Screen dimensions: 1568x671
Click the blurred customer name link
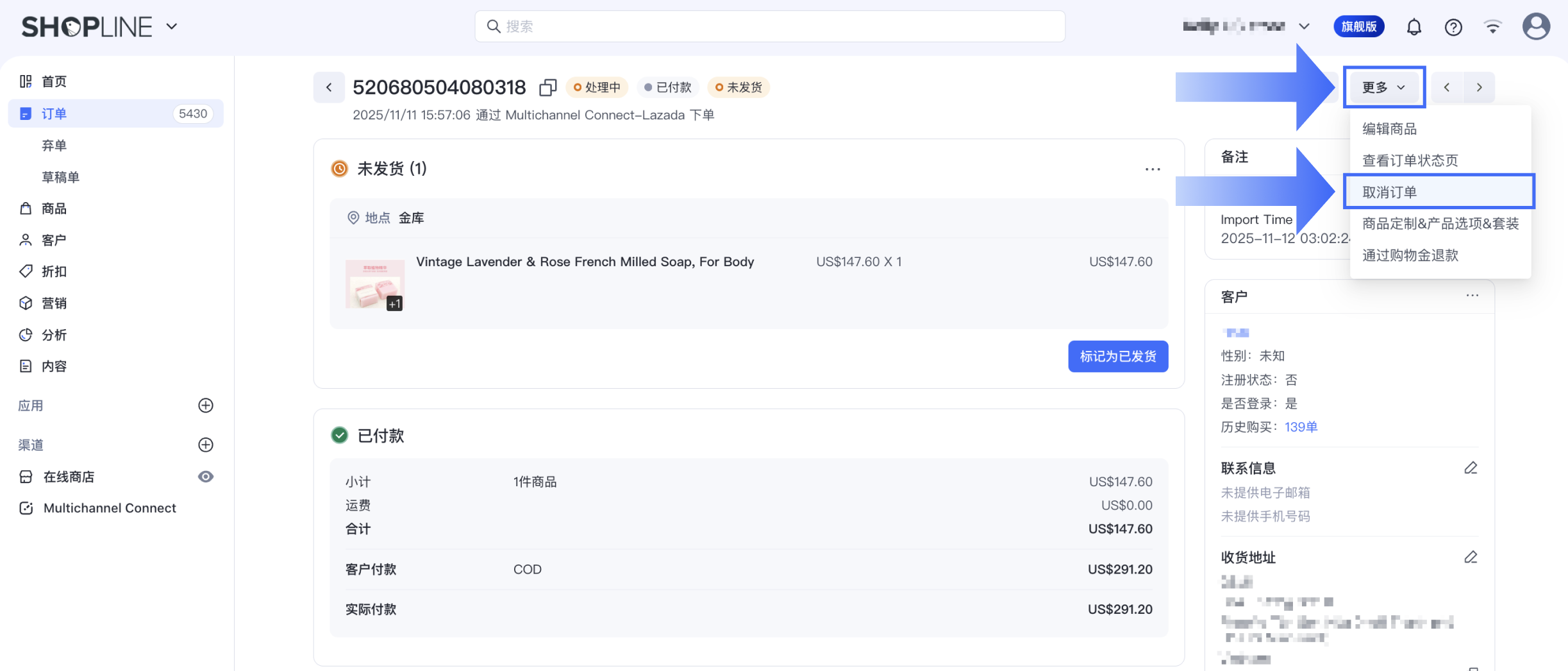[1236, 332]
